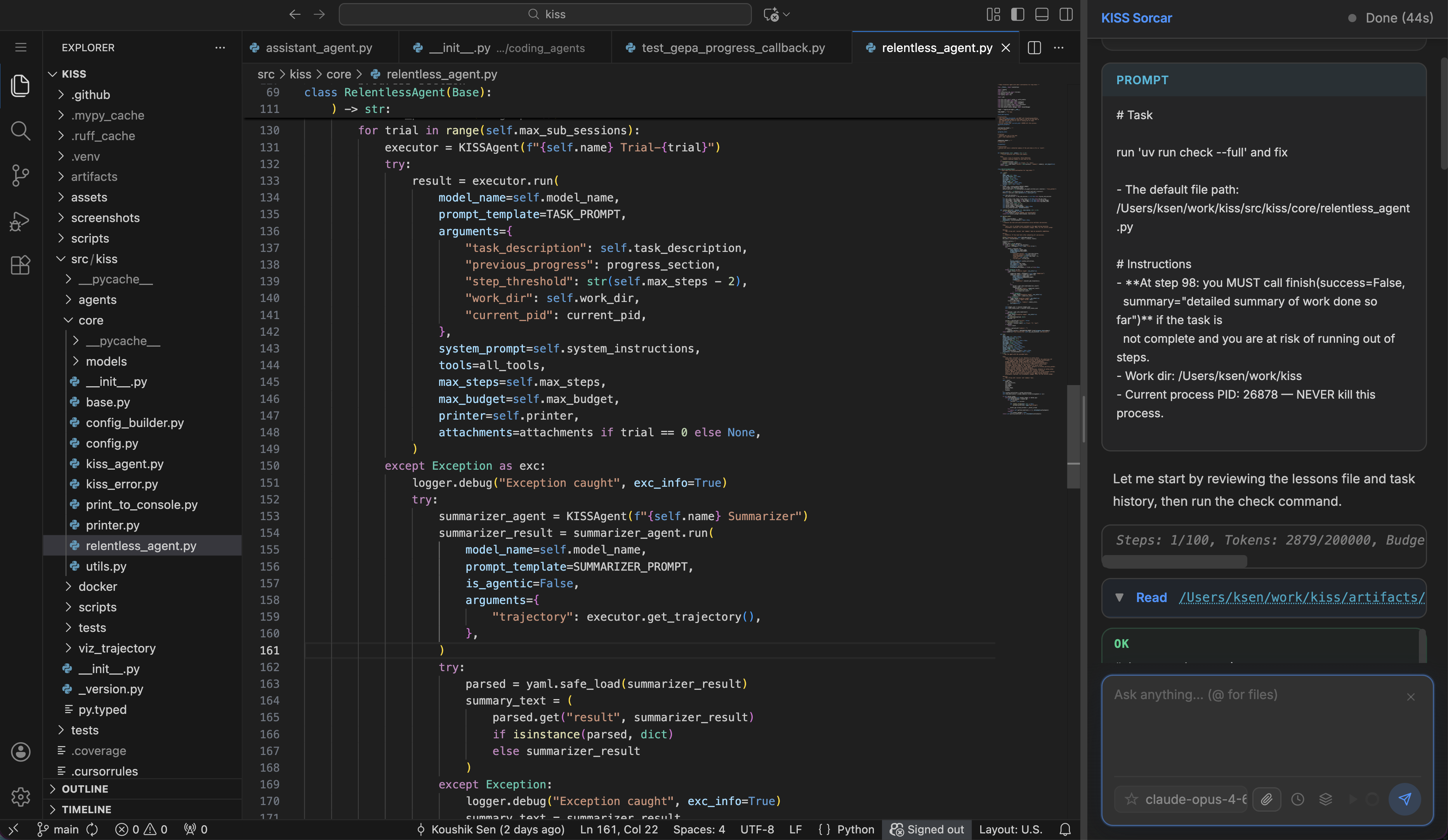The image size is (1448, 840).
Task: Click the blue send message icon
Action: point(1405,799)
